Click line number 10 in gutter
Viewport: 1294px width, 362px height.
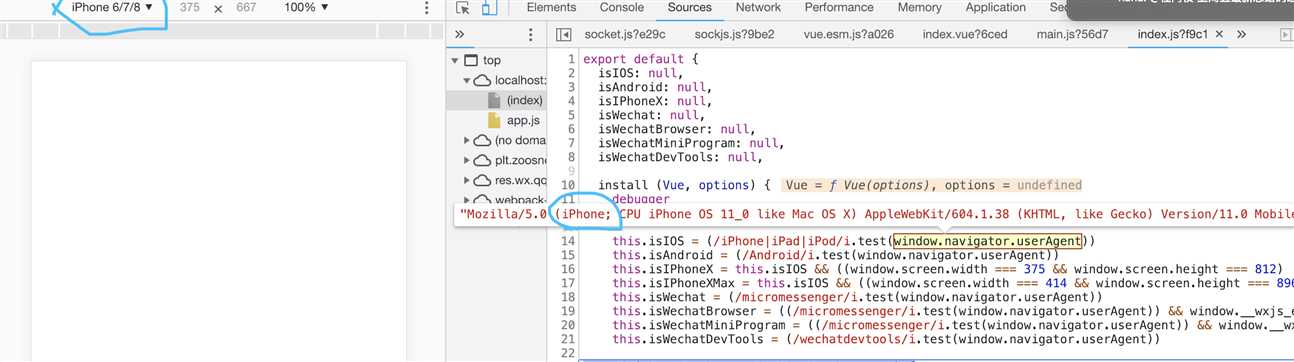click(568, 185)
